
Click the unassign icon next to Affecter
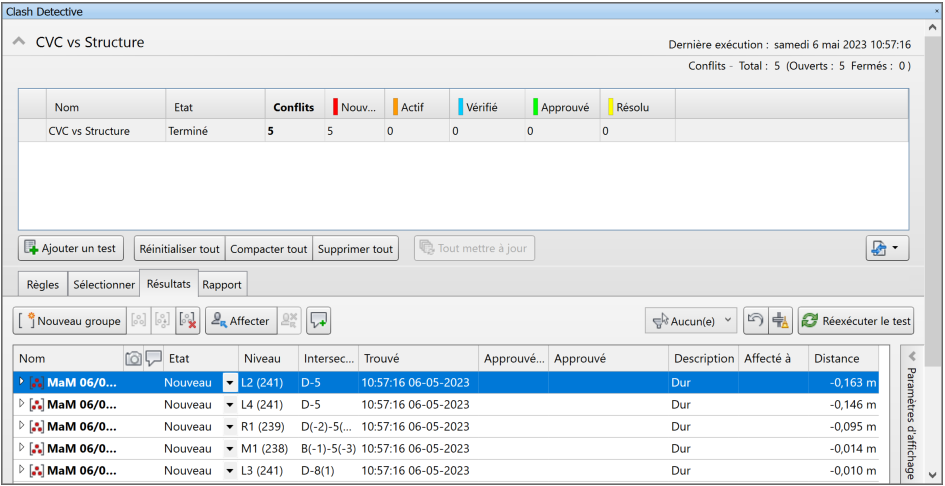coord(290,321)
